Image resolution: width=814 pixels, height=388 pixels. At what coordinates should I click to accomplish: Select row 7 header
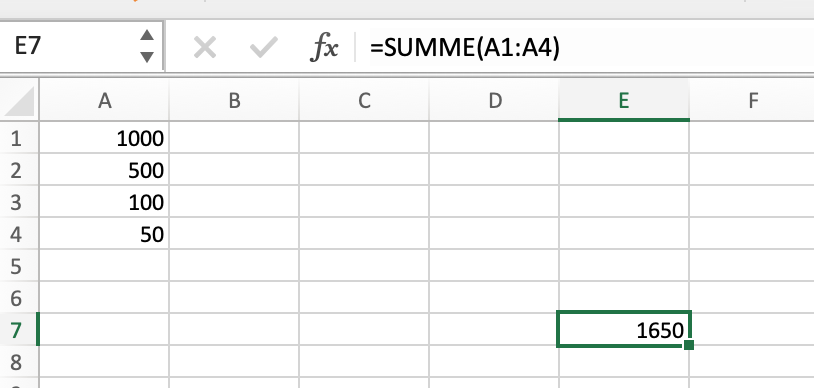[19, 330]
